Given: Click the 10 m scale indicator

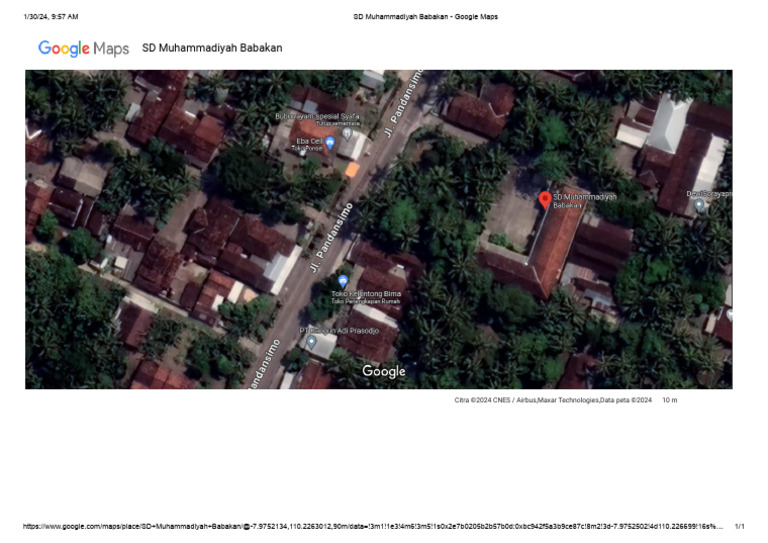Looking at the screenshot, I should 670,400.
